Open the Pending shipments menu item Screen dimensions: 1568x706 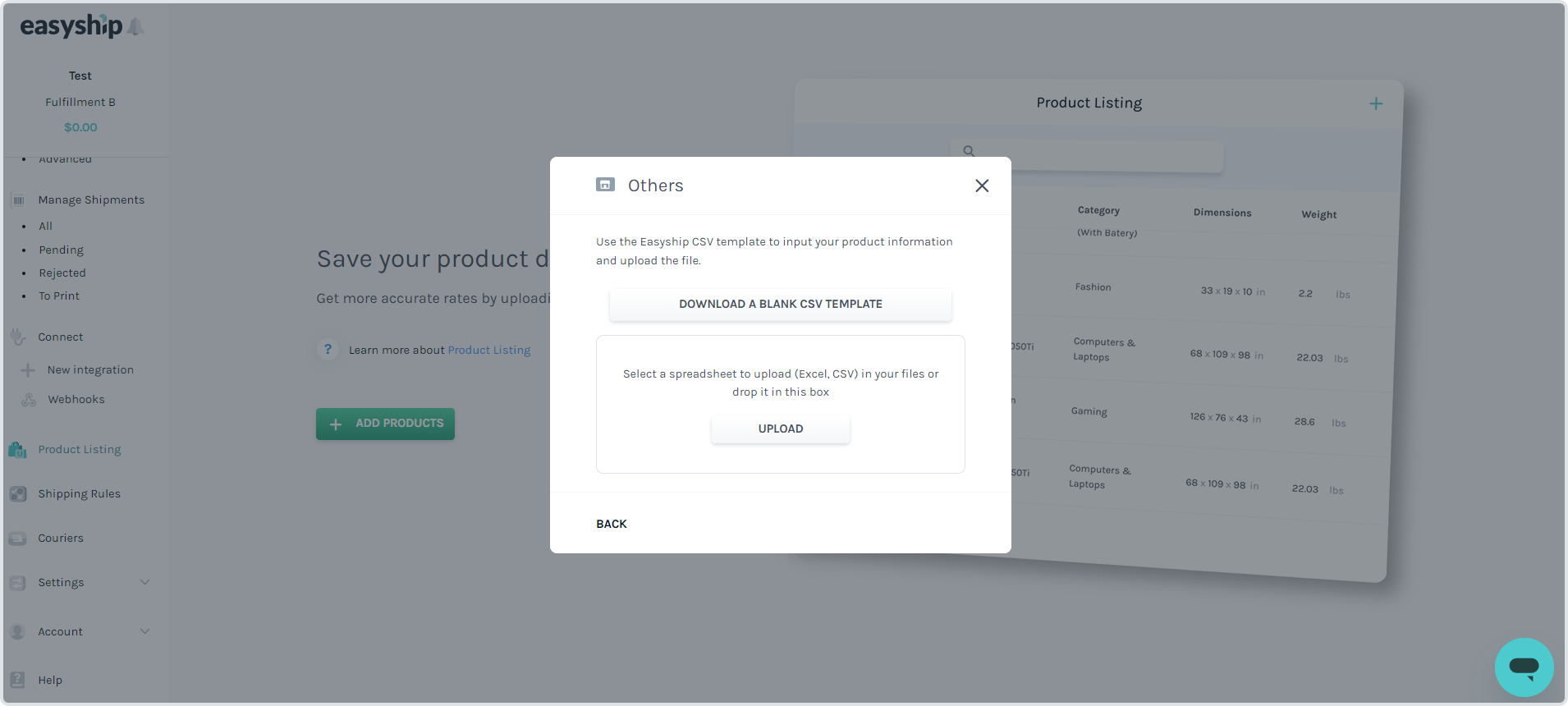pyautogui.click(x=61, y=250)
